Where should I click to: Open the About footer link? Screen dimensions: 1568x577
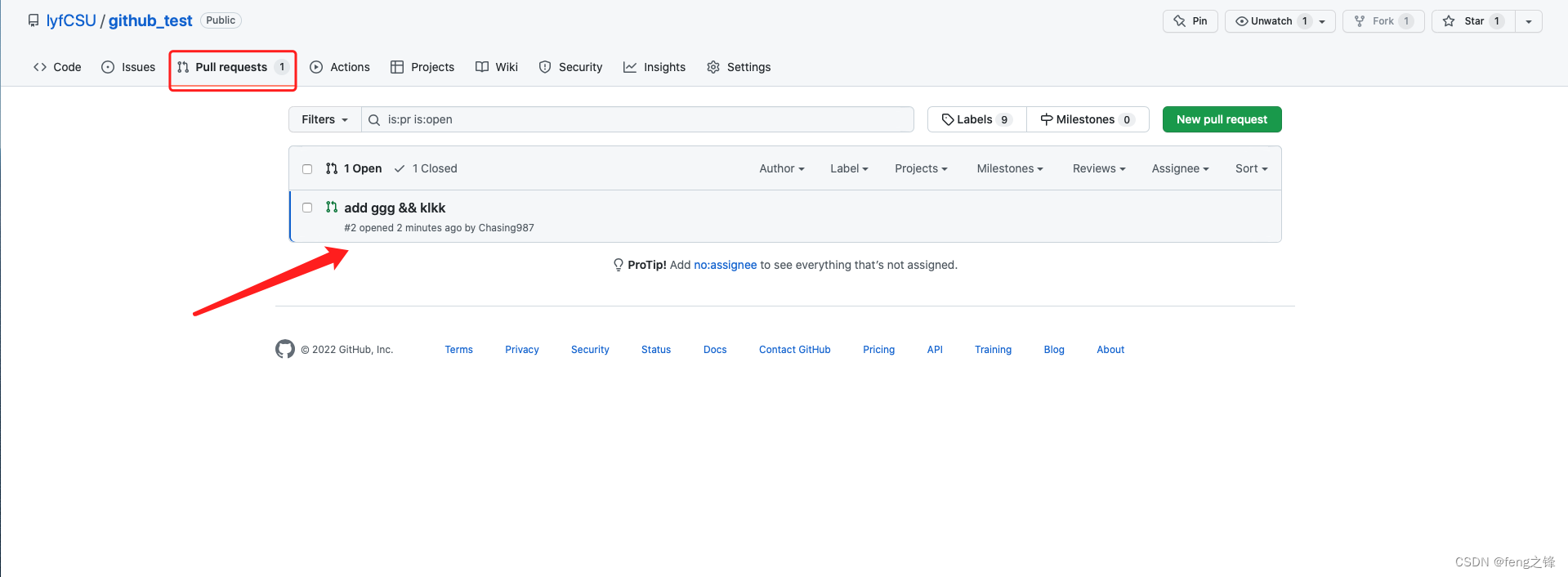[x=1110, y=350]
